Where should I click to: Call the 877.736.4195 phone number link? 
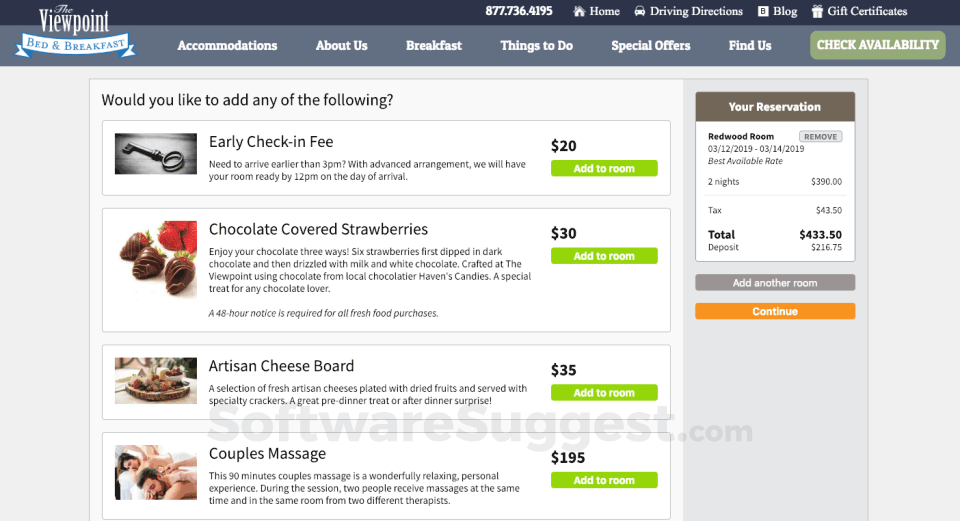click(x=518, y=12)
